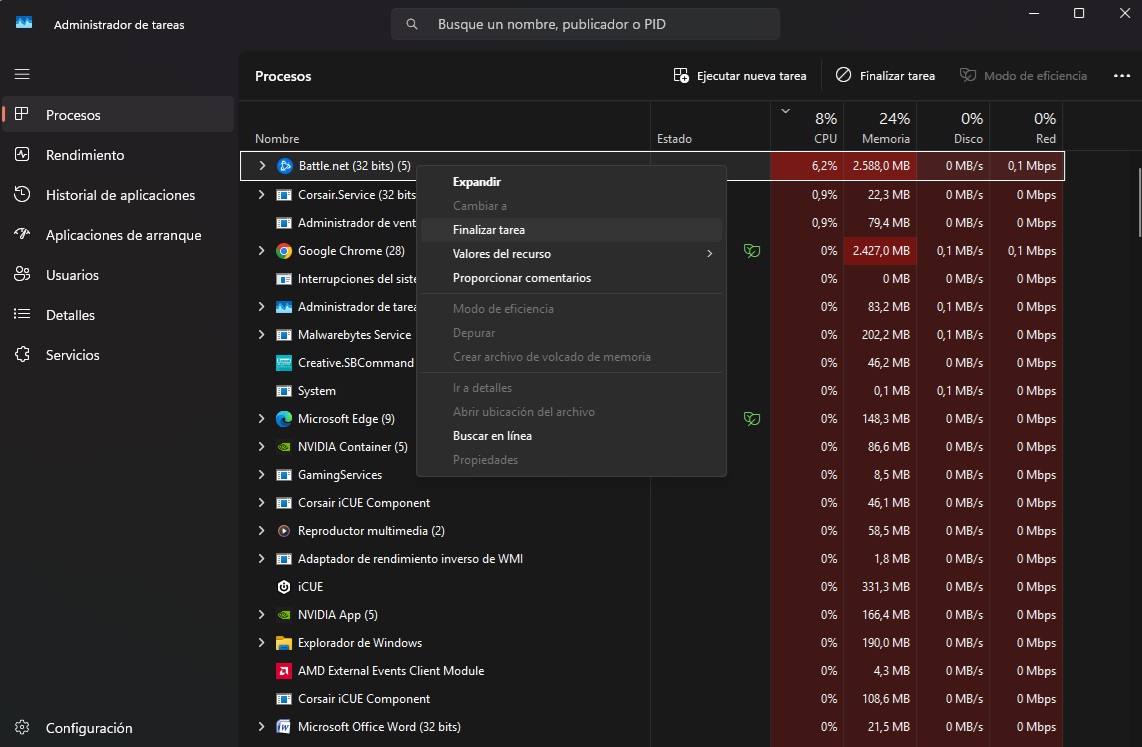This screenshot has width=1142, height=747.
Task: Click the Servicios puzzle icon
Action: tap(23, 355)
